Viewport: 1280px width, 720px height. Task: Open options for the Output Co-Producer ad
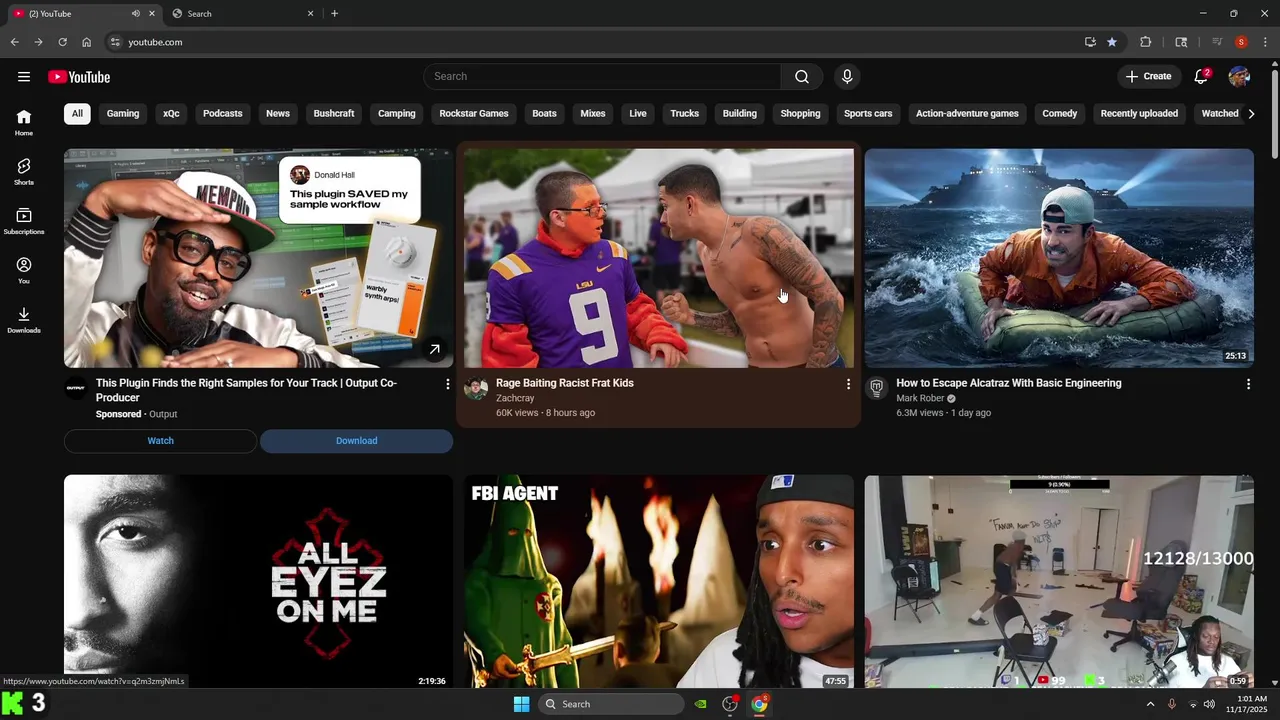[447, 384]
